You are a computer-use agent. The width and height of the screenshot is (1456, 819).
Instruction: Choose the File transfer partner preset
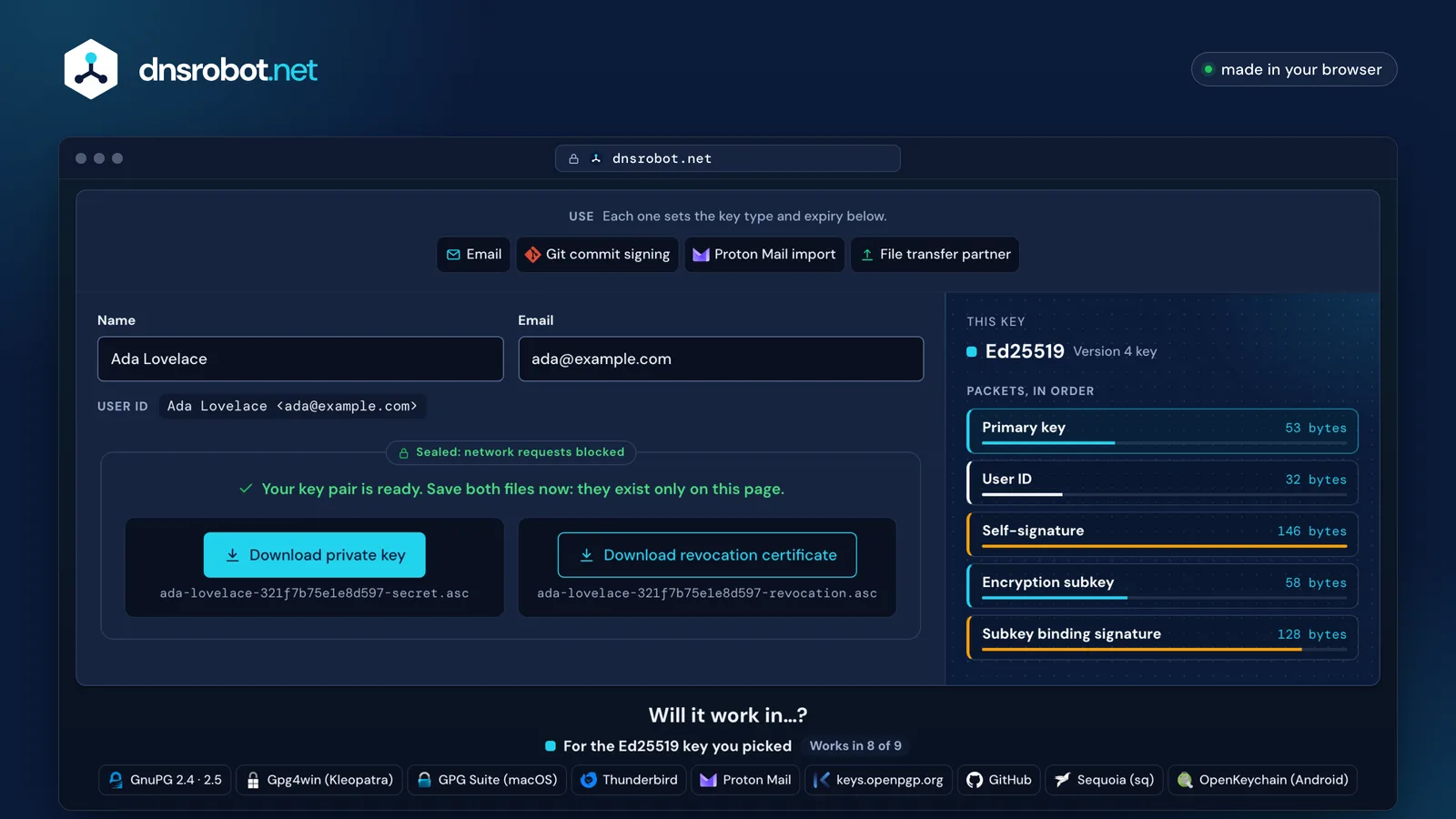tap(935, 255)
